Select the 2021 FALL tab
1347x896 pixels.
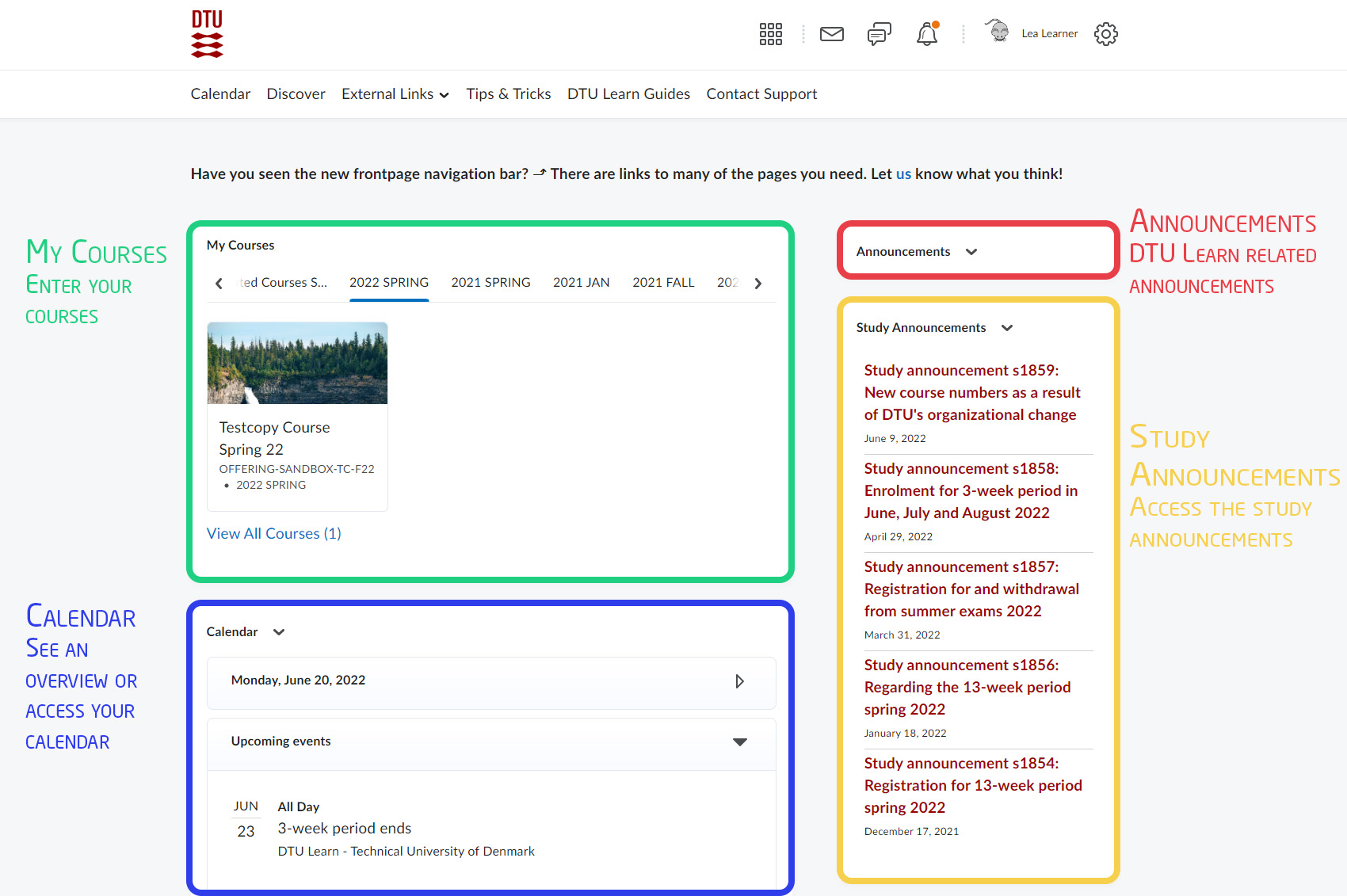click(x=662, y=283)
